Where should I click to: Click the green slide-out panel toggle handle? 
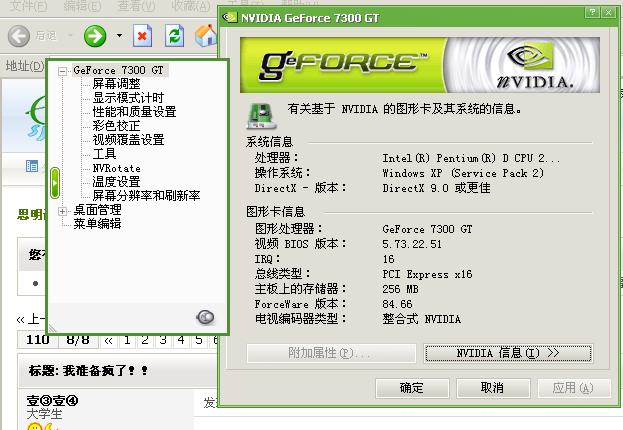coord(55,183)
